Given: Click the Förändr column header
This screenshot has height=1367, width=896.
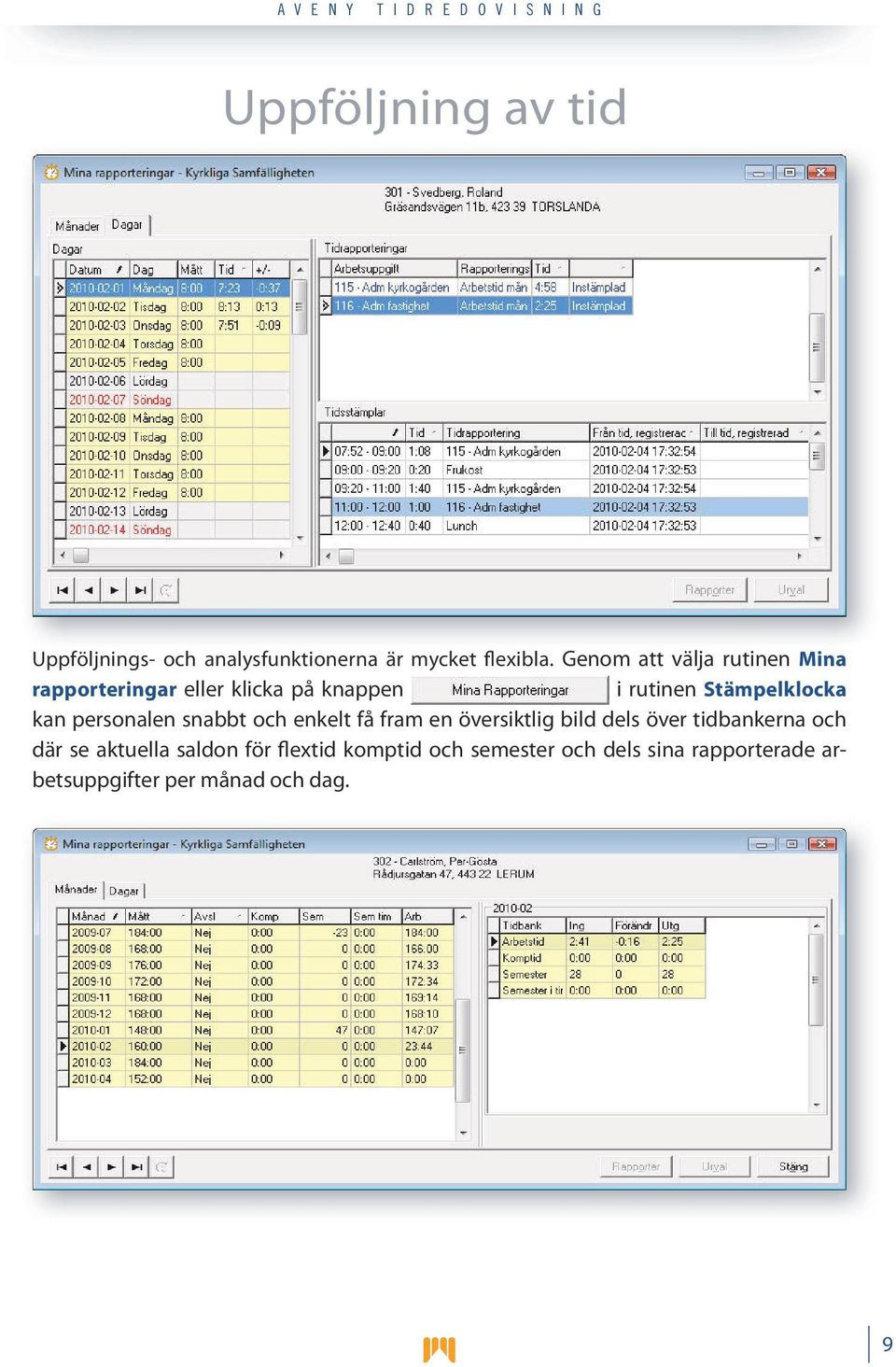Looking at the screenshot, I should coord(635,925).
